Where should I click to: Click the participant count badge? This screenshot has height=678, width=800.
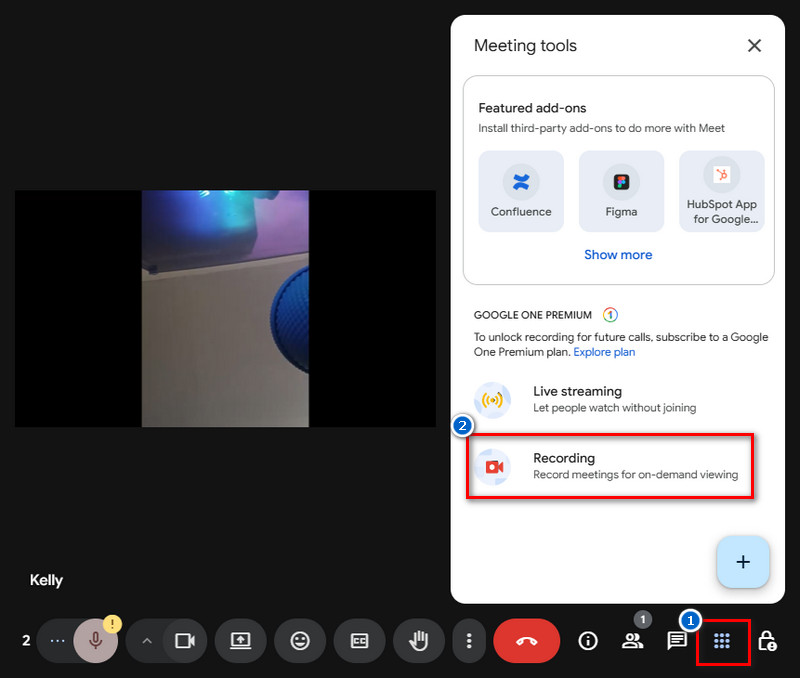[643, 620]
